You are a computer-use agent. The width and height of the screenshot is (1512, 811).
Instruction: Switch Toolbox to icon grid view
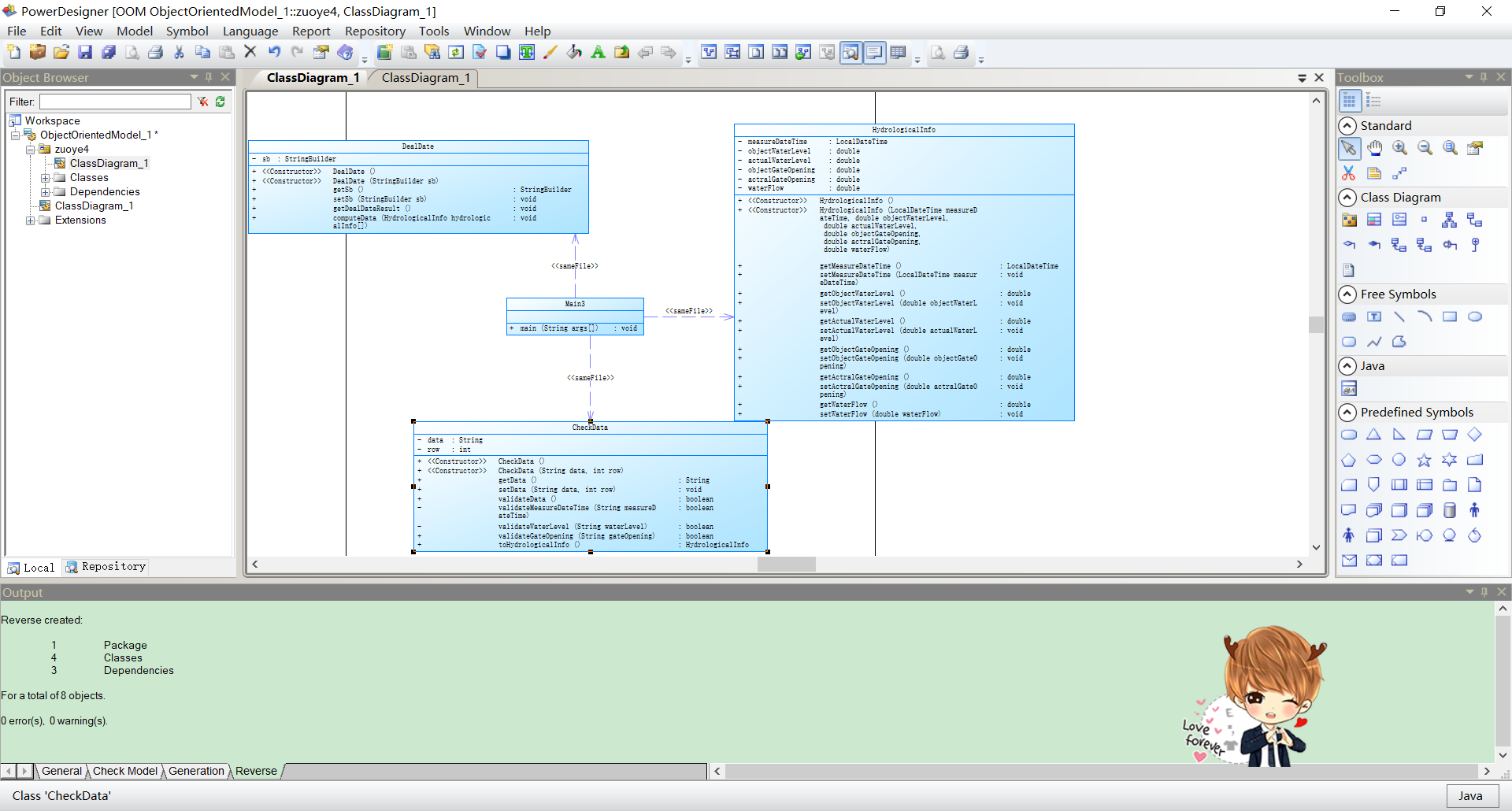tap(1349, 101)
